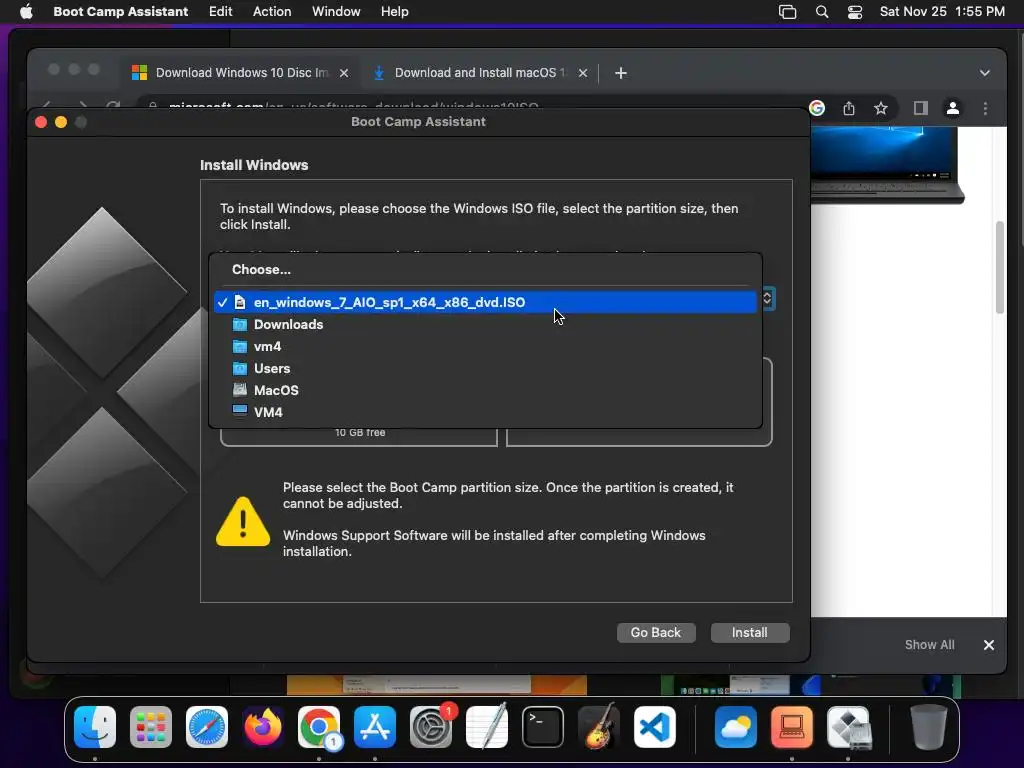Open Spotlight search in the menu bar
Screen dimensions: 1024x768
(x=822, y=12)
